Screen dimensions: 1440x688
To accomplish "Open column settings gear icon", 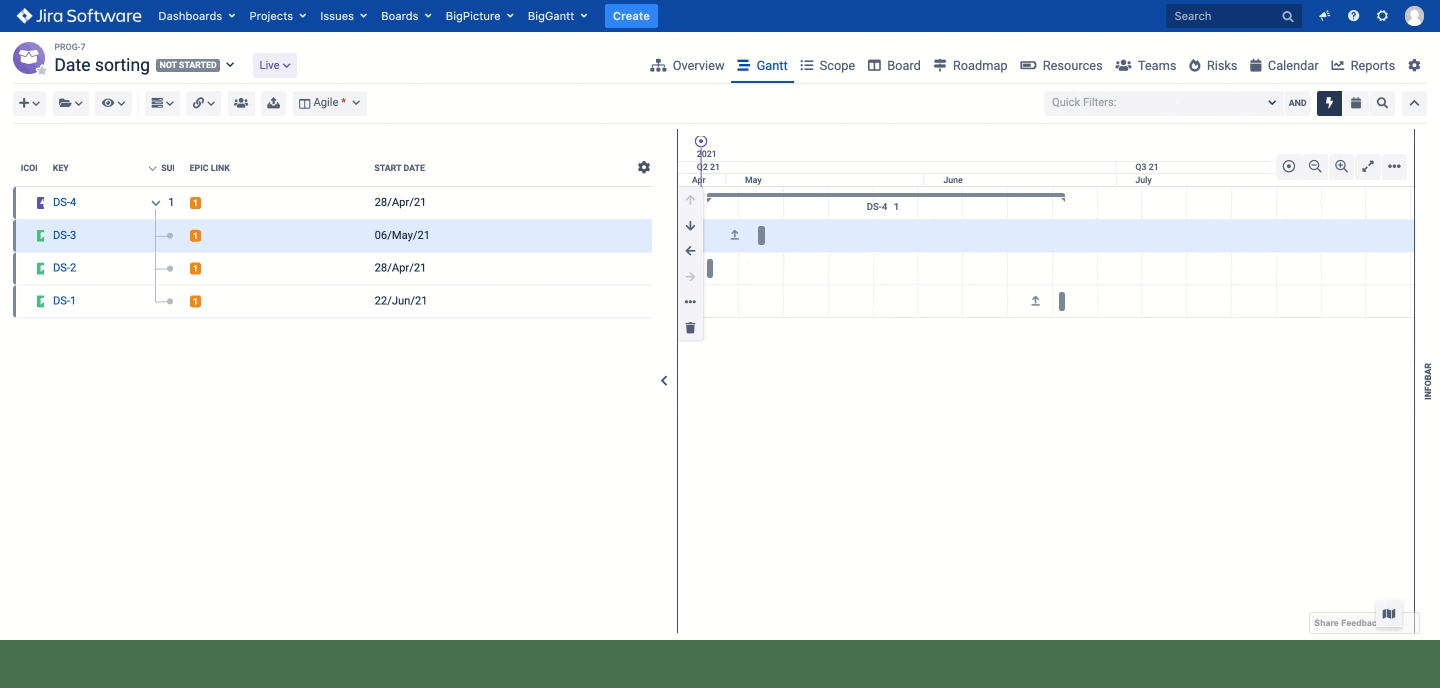I will pyautogui.click(x=644, y=167).
